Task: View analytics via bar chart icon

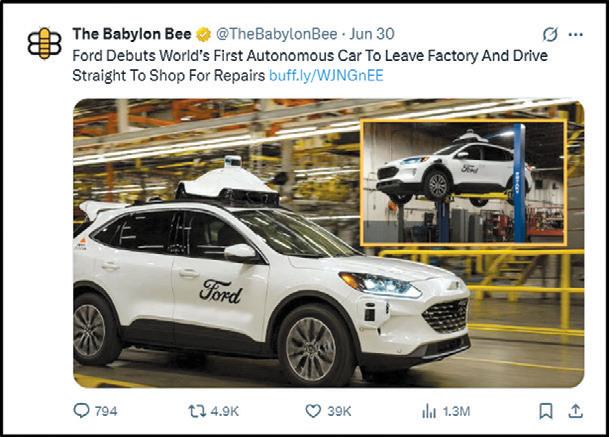Action: tap(429, 411)
